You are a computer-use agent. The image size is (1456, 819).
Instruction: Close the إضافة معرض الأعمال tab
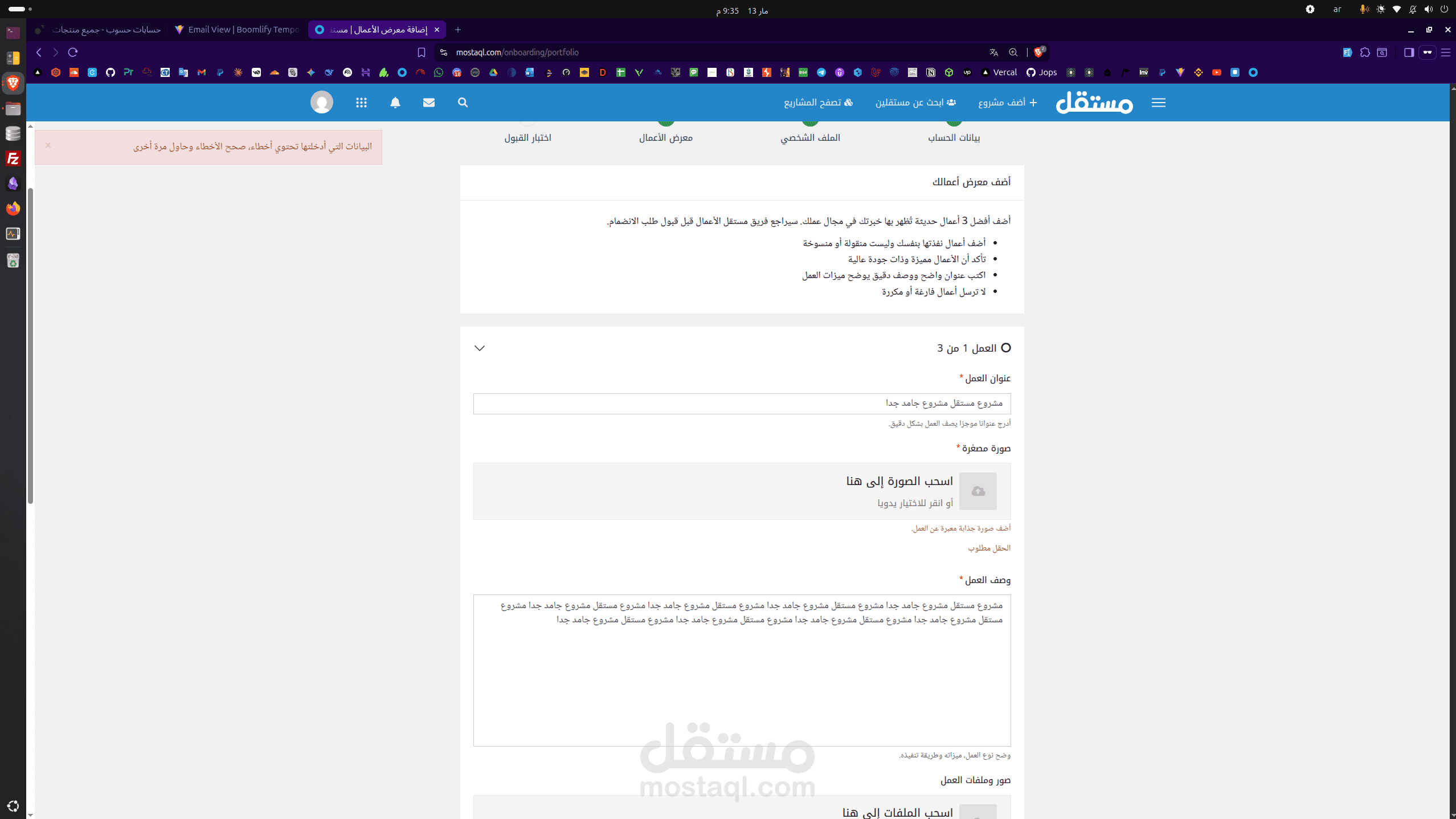point(437,30)
